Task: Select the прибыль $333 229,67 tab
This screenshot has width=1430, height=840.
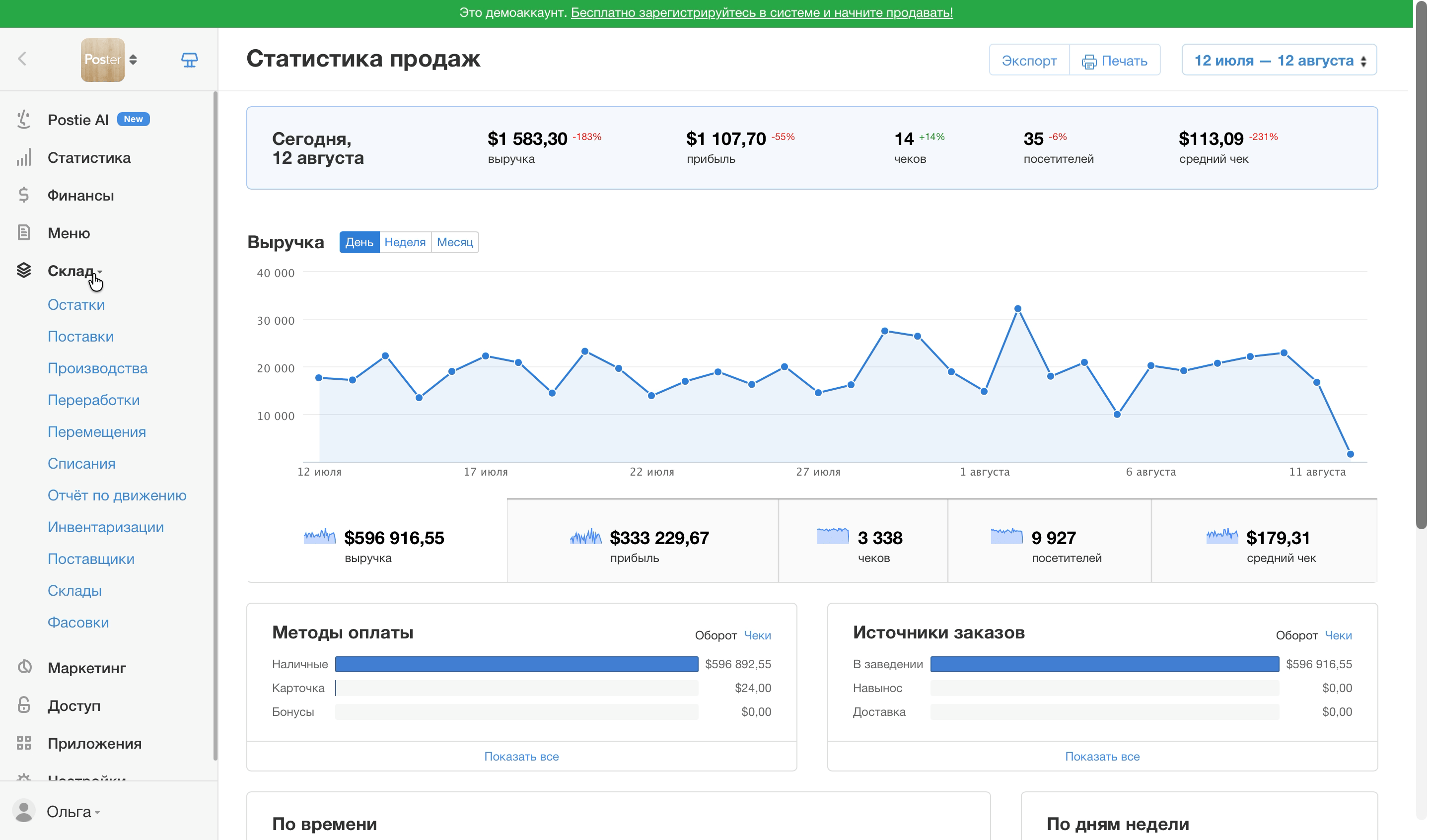Action: [643, 541]
